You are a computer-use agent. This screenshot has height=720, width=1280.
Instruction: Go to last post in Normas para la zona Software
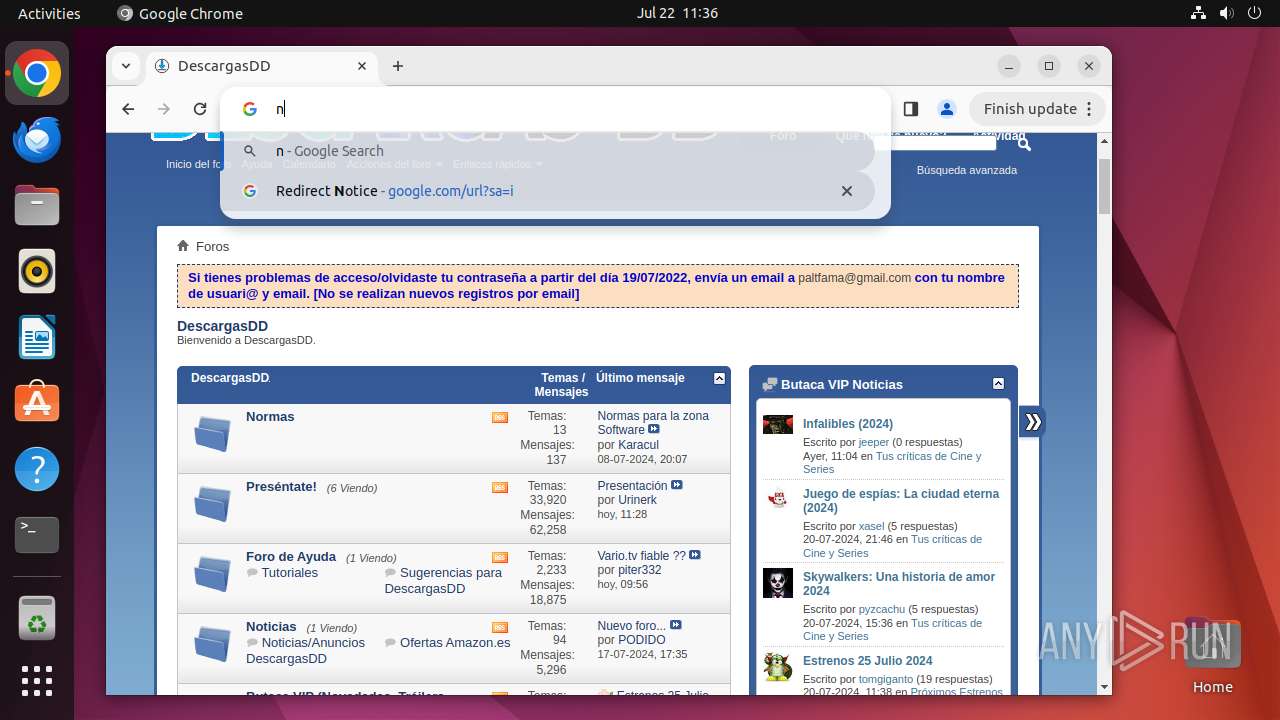tap(654, 430)
